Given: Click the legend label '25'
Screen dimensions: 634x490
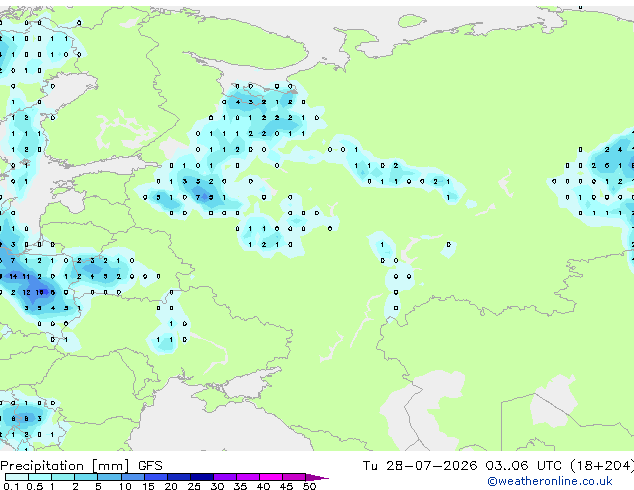Looking at the screenshot, I should 194,486.
